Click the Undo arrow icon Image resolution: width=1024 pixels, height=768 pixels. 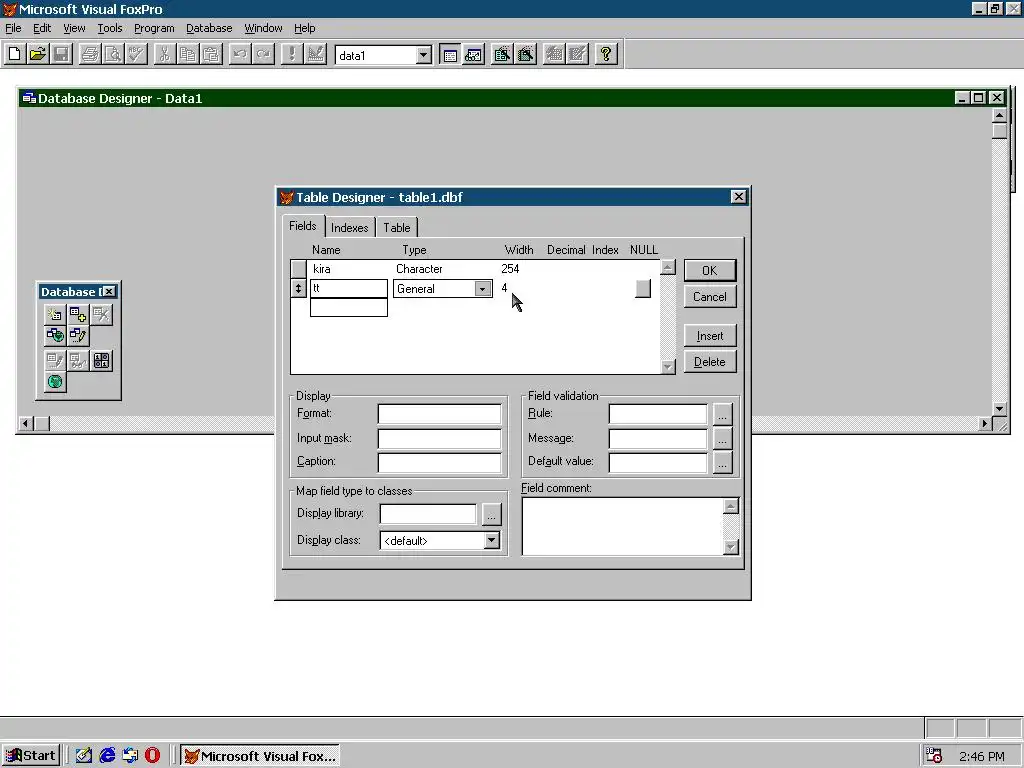pos(240,54)
